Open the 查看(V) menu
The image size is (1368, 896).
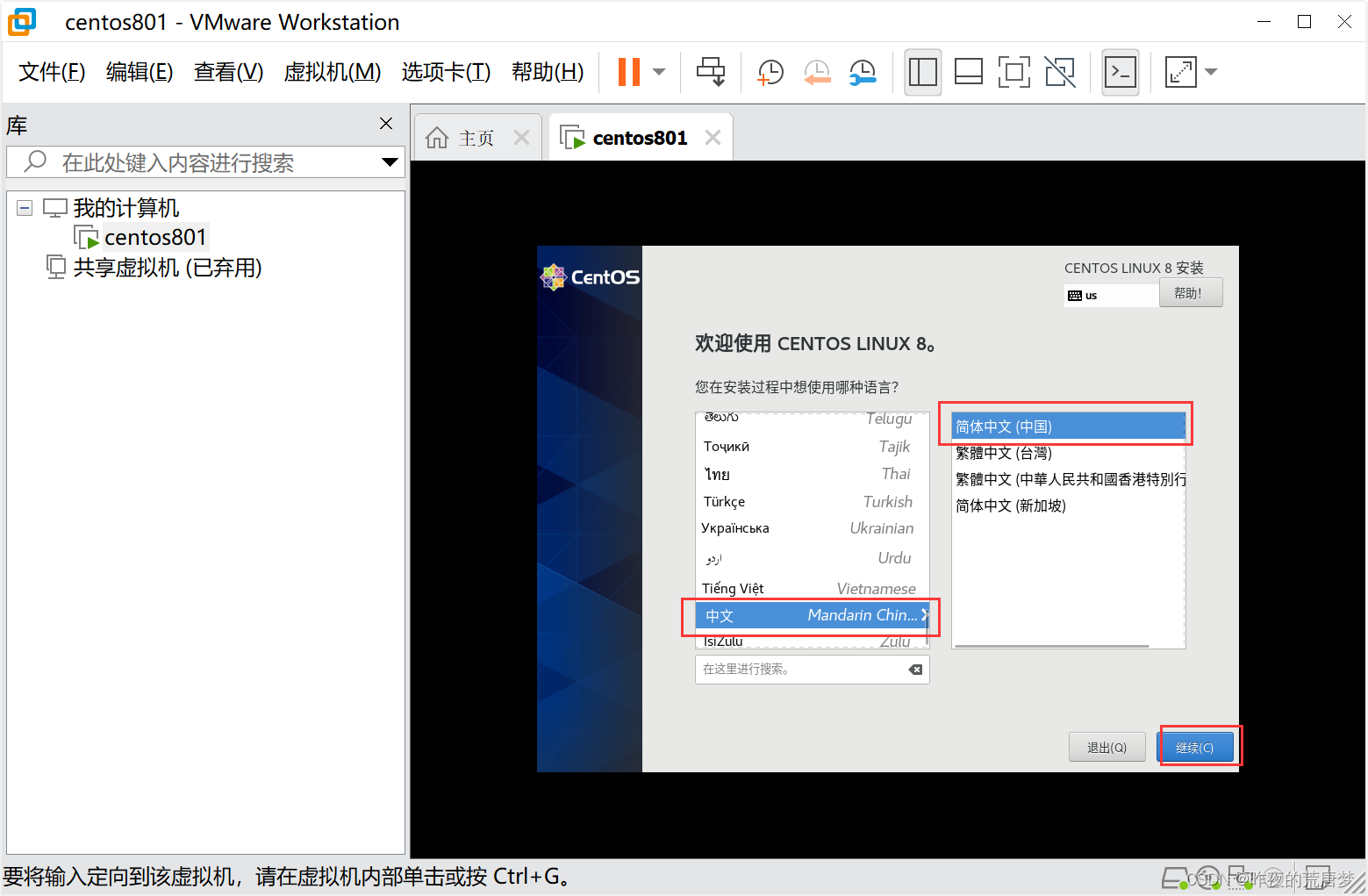click(x=228, y=72)
